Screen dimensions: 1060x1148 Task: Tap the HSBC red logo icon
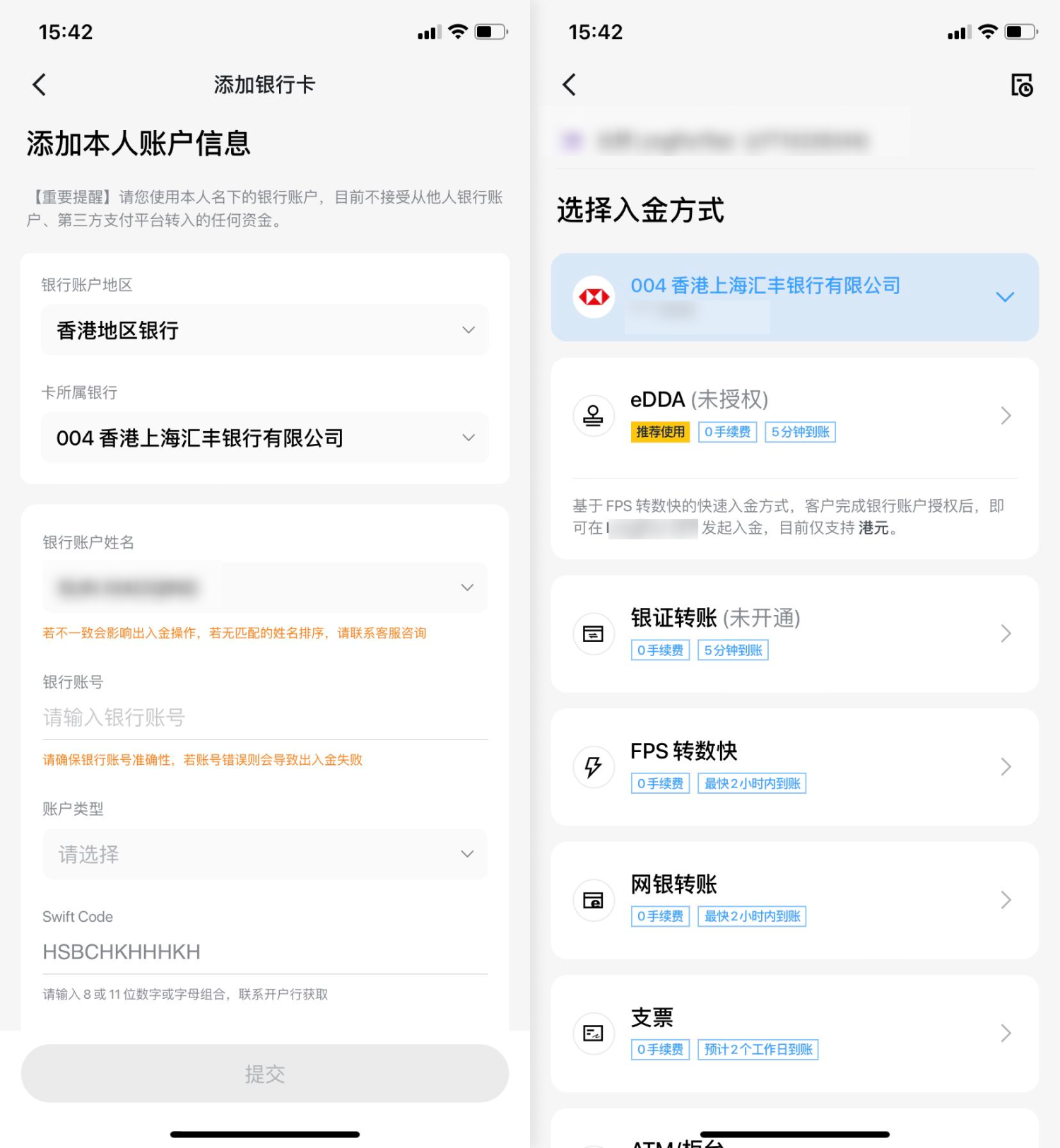(594, 297)
